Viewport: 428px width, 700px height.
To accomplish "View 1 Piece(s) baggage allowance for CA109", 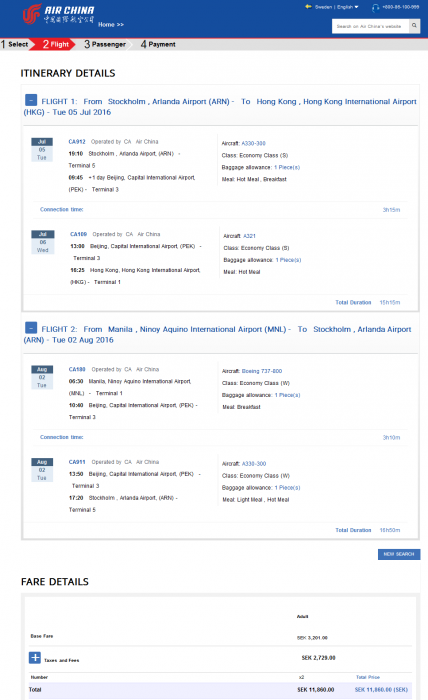I will 288,260.
